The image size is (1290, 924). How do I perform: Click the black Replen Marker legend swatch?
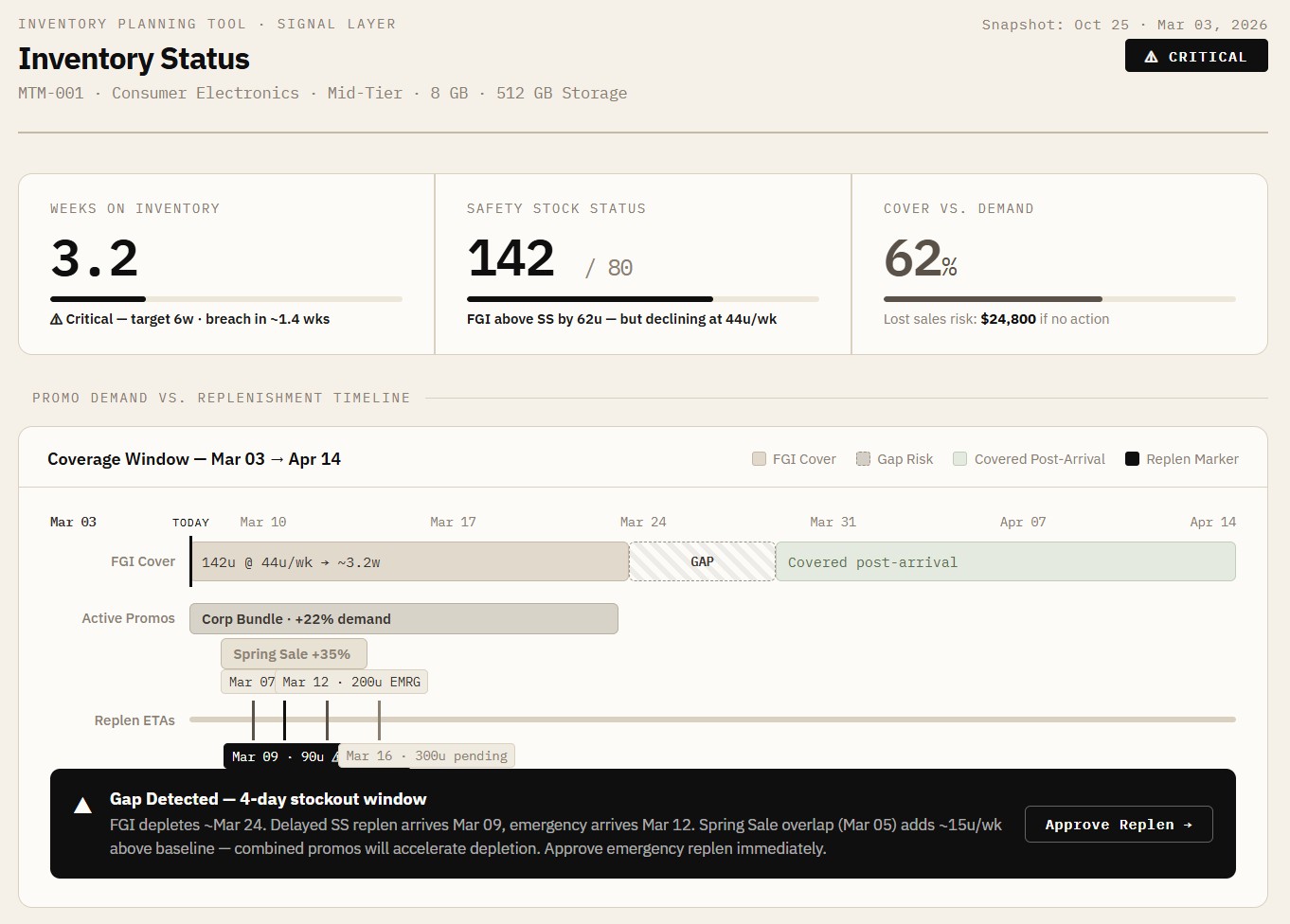pos(1132,459)
